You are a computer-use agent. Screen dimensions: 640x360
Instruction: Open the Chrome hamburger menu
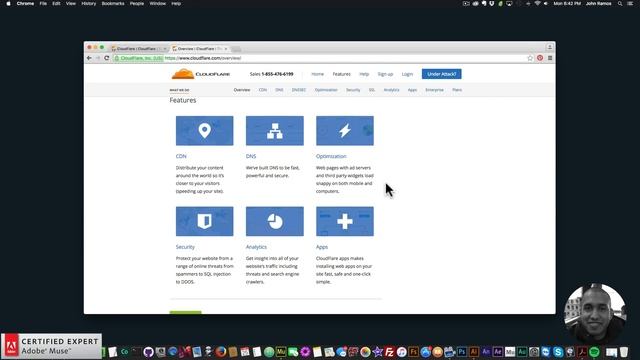pos(550,58)
